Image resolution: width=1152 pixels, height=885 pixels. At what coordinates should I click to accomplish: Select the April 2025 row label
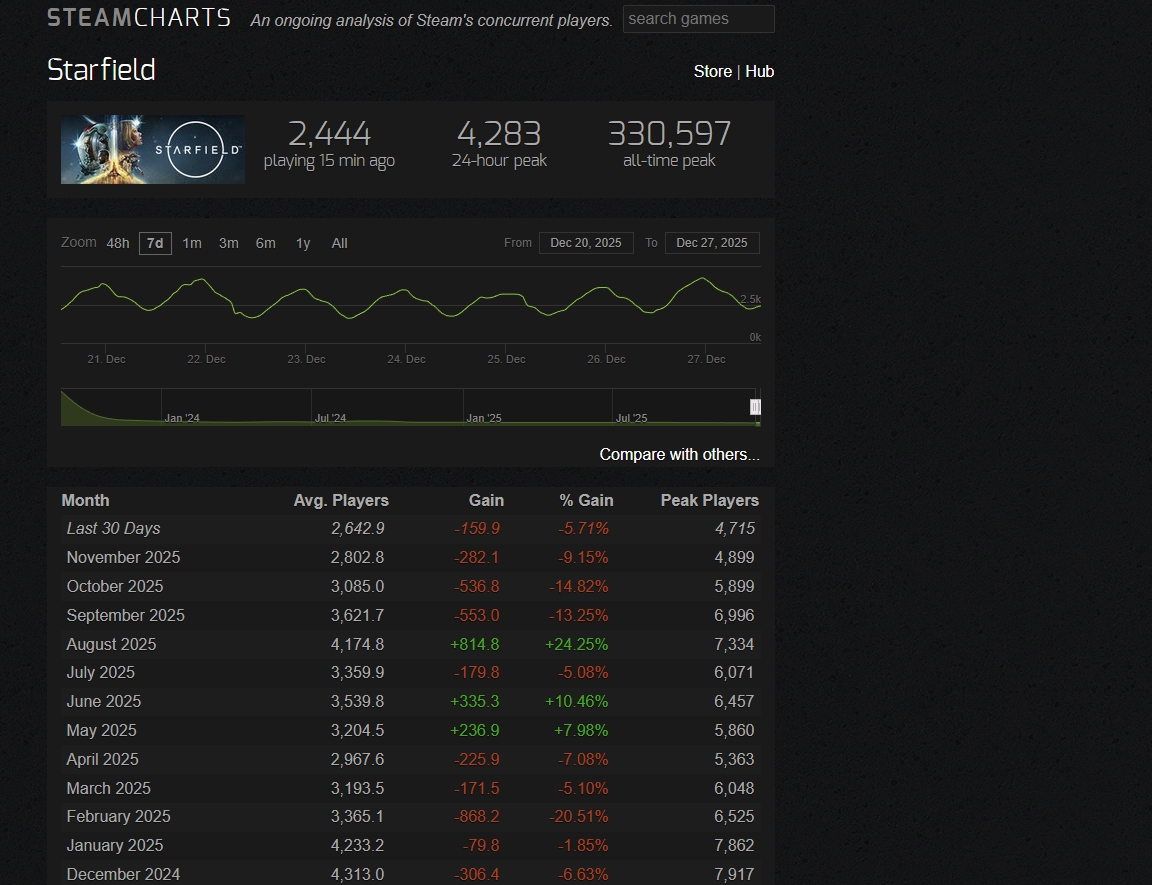coord(102,759)
